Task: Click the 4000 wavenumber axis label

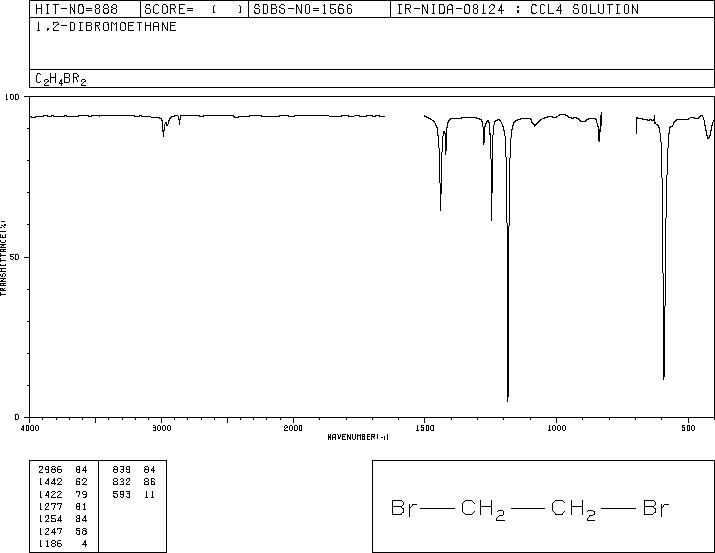Action: coord(30,428)
